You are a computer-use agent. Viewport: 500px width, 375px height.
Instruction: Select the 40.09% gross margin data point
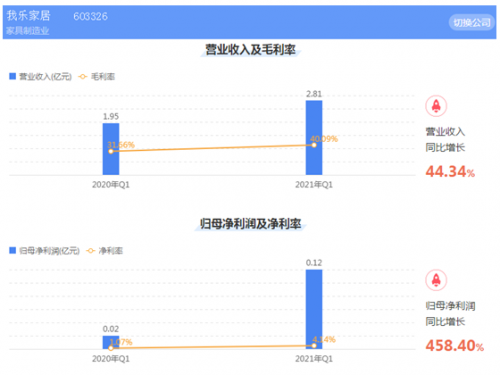point(314,145)
